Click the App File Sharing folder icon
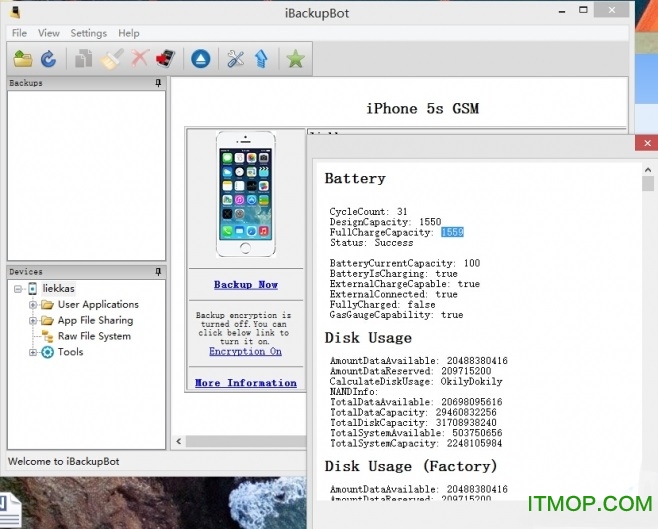The width and height of the screenshot is (658, 529). point(47,321)
